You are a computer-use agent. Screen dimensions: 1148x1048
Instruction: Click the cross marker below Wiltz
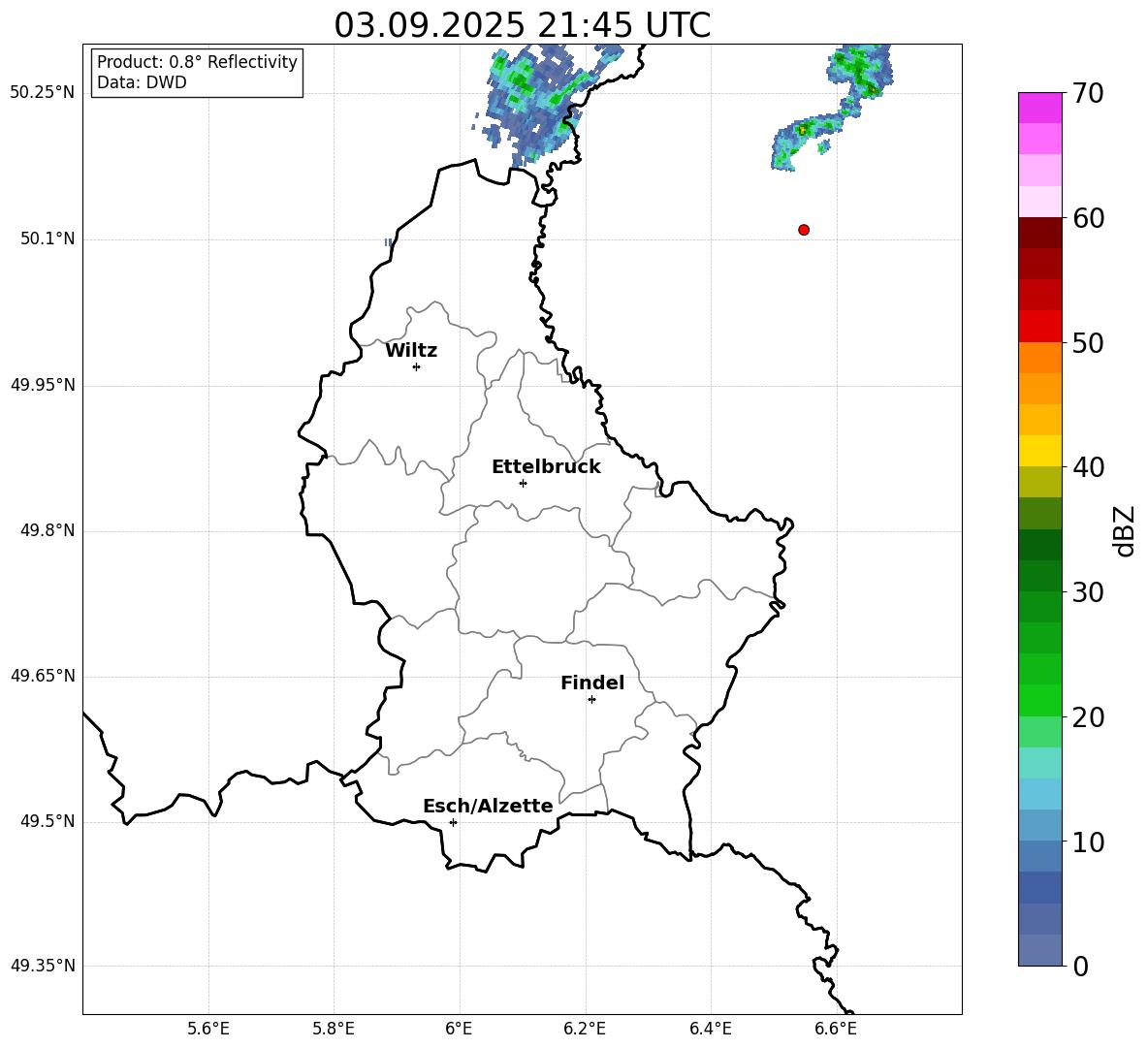(417, 366)
